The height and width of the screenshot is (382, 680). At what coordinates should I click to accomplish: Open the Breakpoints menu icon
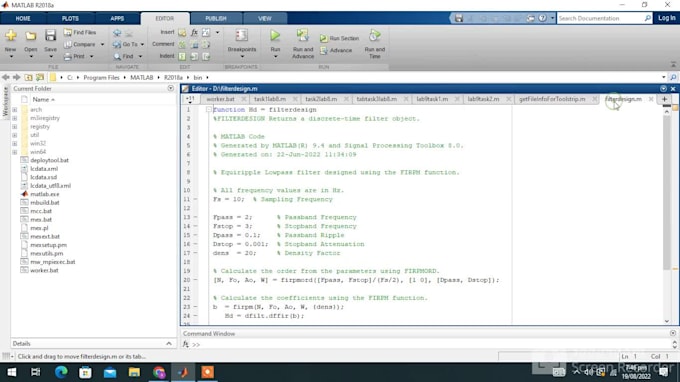(242, 36)
